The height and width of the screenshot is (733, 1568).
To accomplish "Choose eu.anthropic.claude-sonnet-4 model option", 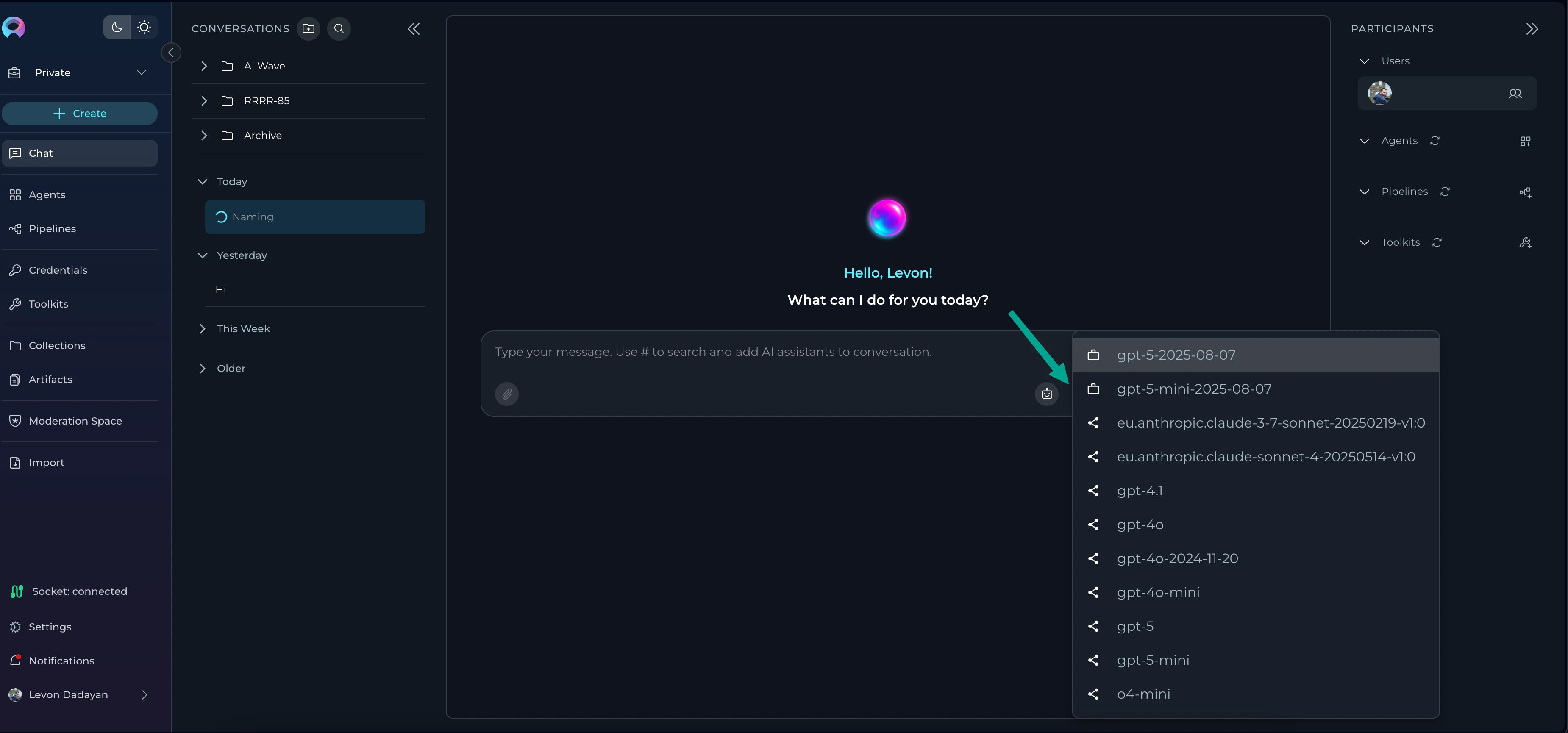I will pyautogui.click(x=1265, y=457).
